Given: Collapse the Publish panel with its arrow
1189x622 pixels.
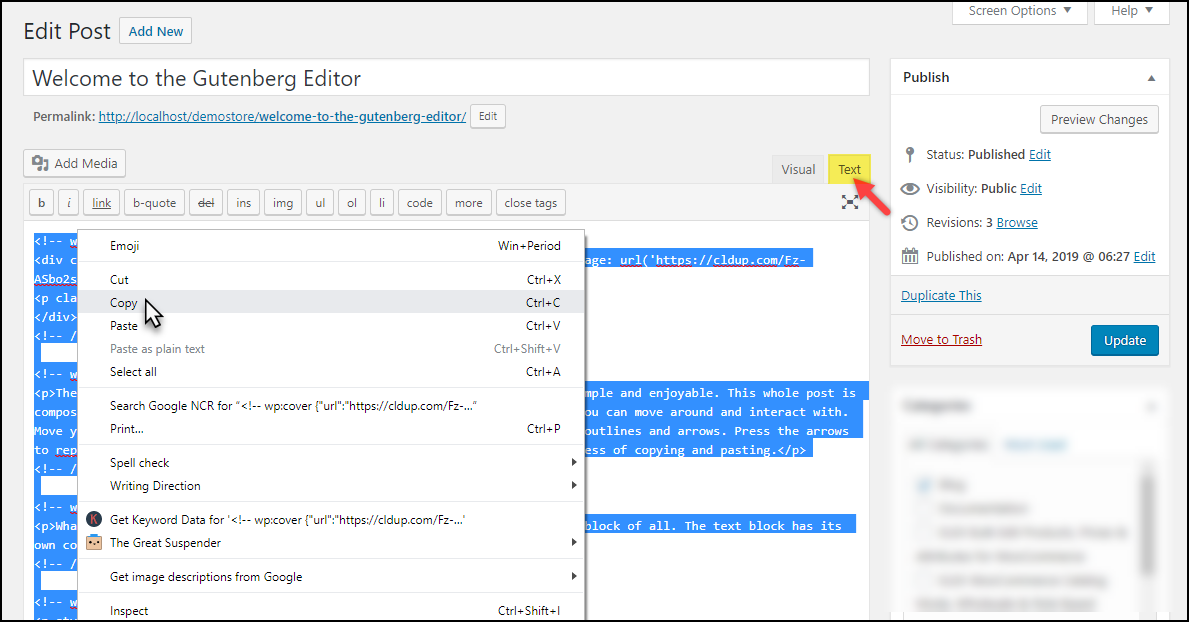Looking at the screenshot, I should [x=1151, y=78].
